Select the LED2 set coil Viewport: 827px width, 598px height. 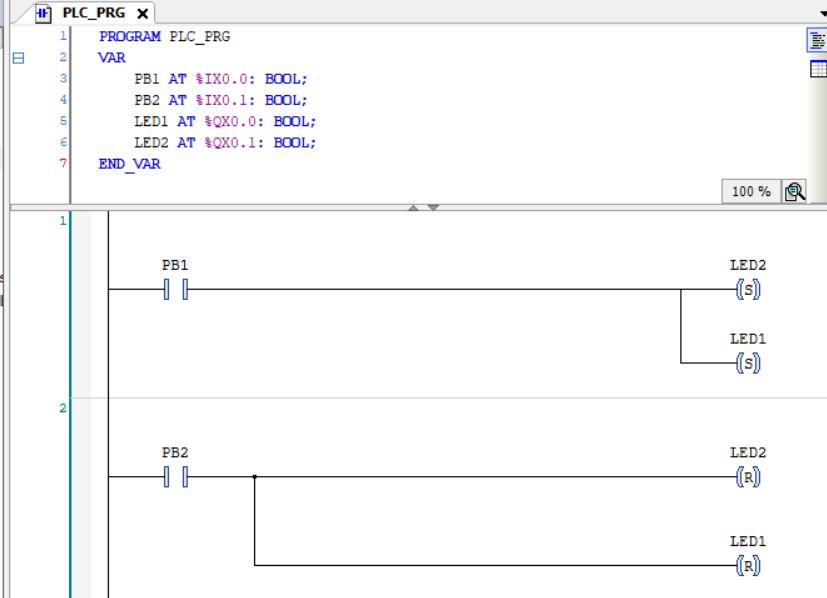(748, 290)
